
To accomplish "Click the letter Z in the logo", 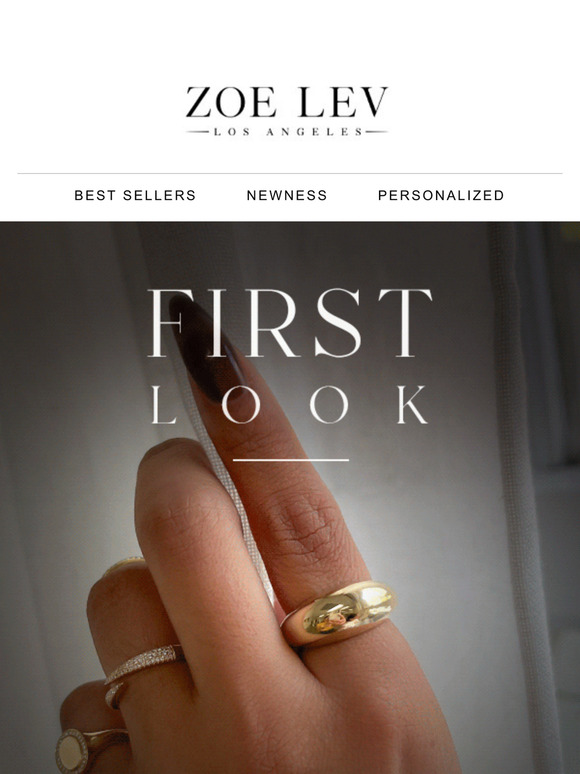I will click(198, 102).
